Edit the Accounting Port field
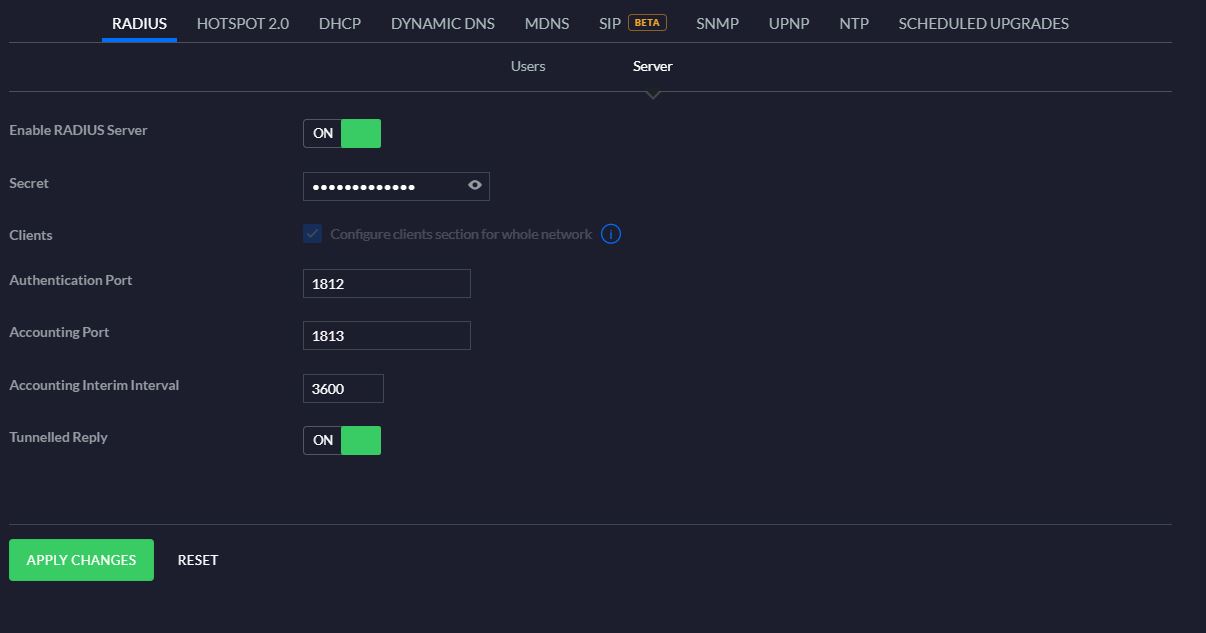Image resolution: width=1206 pixels, height=633 pixels. pyautogui.click(x=387, y=335)
